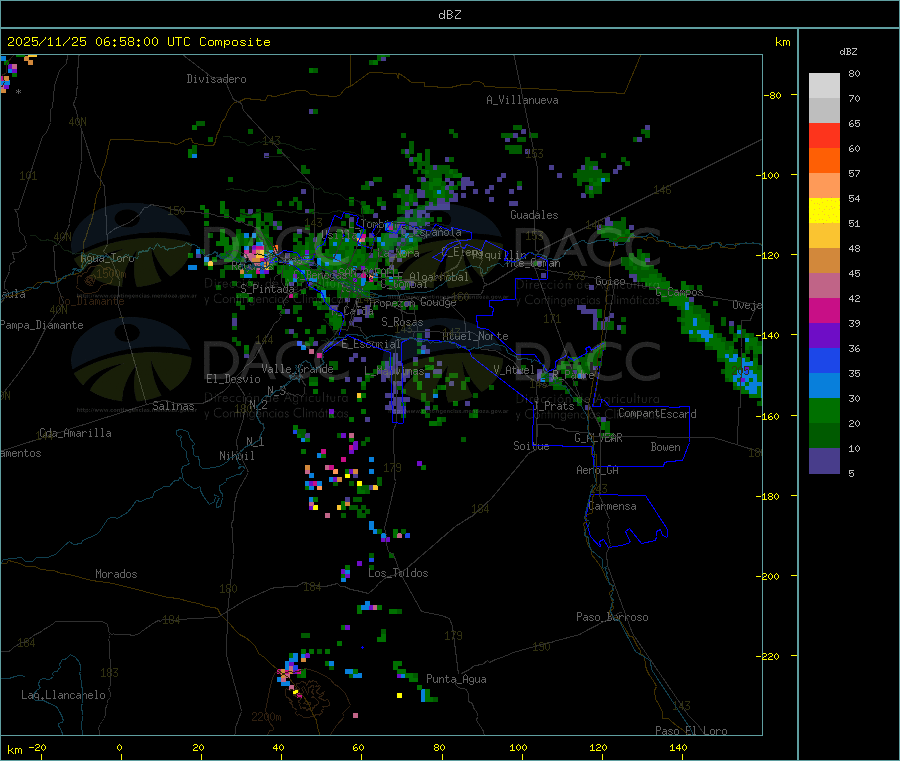Click the Algarrobal place label
This screenshot has width=900, height=761.
coord(439,277)
